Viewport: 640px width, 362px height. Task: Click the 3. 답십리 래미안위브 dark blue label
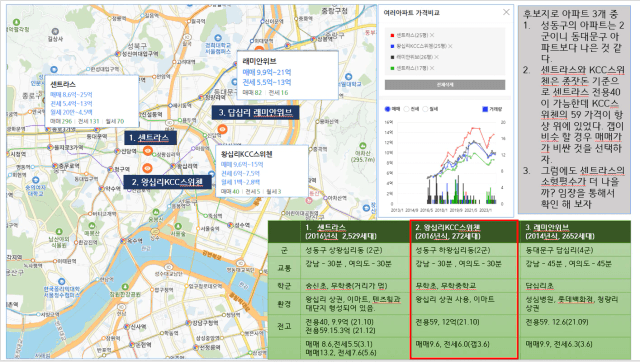(x=256, y=113)
